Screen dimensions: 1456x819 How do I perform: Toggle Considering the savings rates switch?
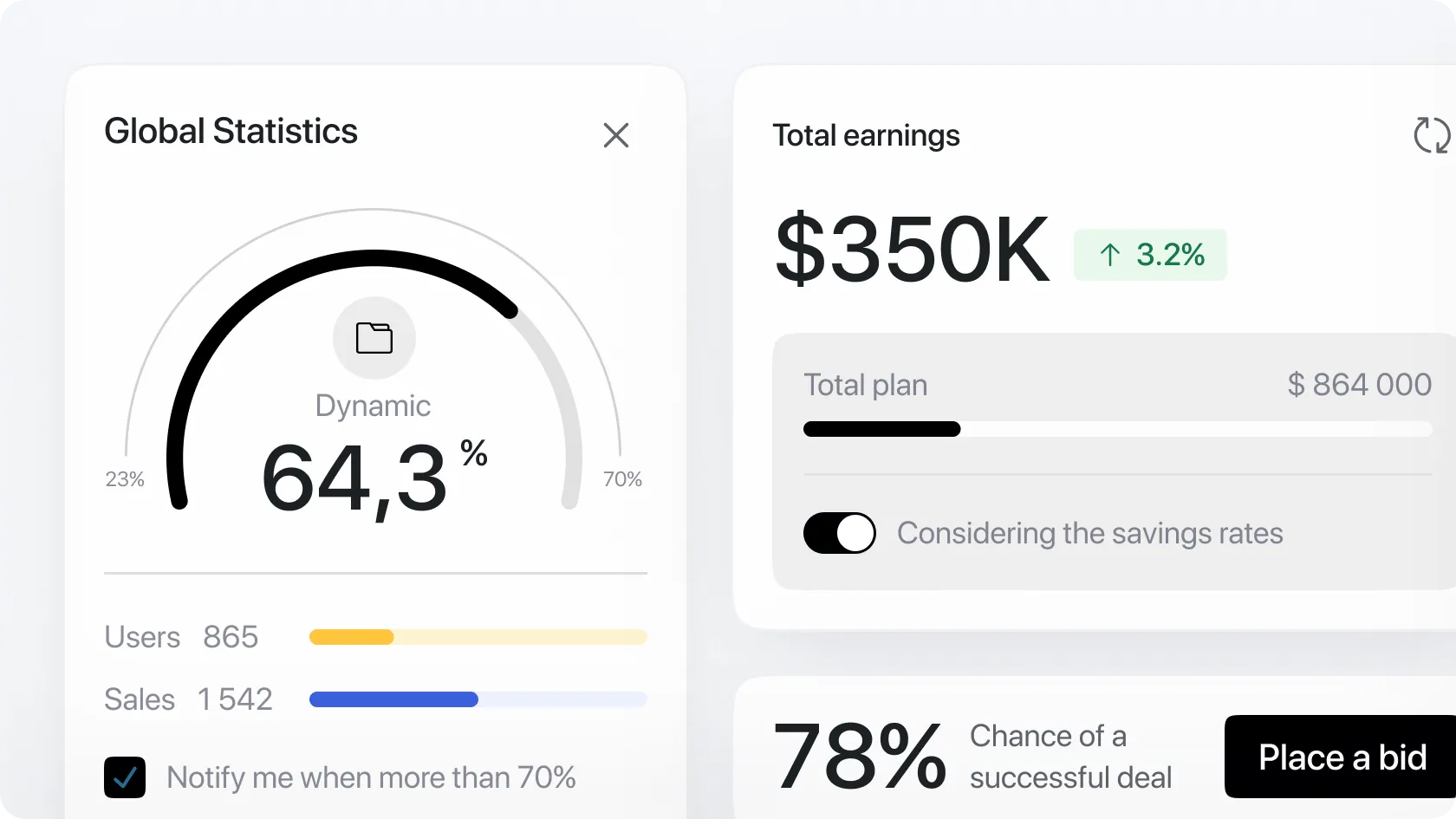pyautogui.click(x=839, y=533)
